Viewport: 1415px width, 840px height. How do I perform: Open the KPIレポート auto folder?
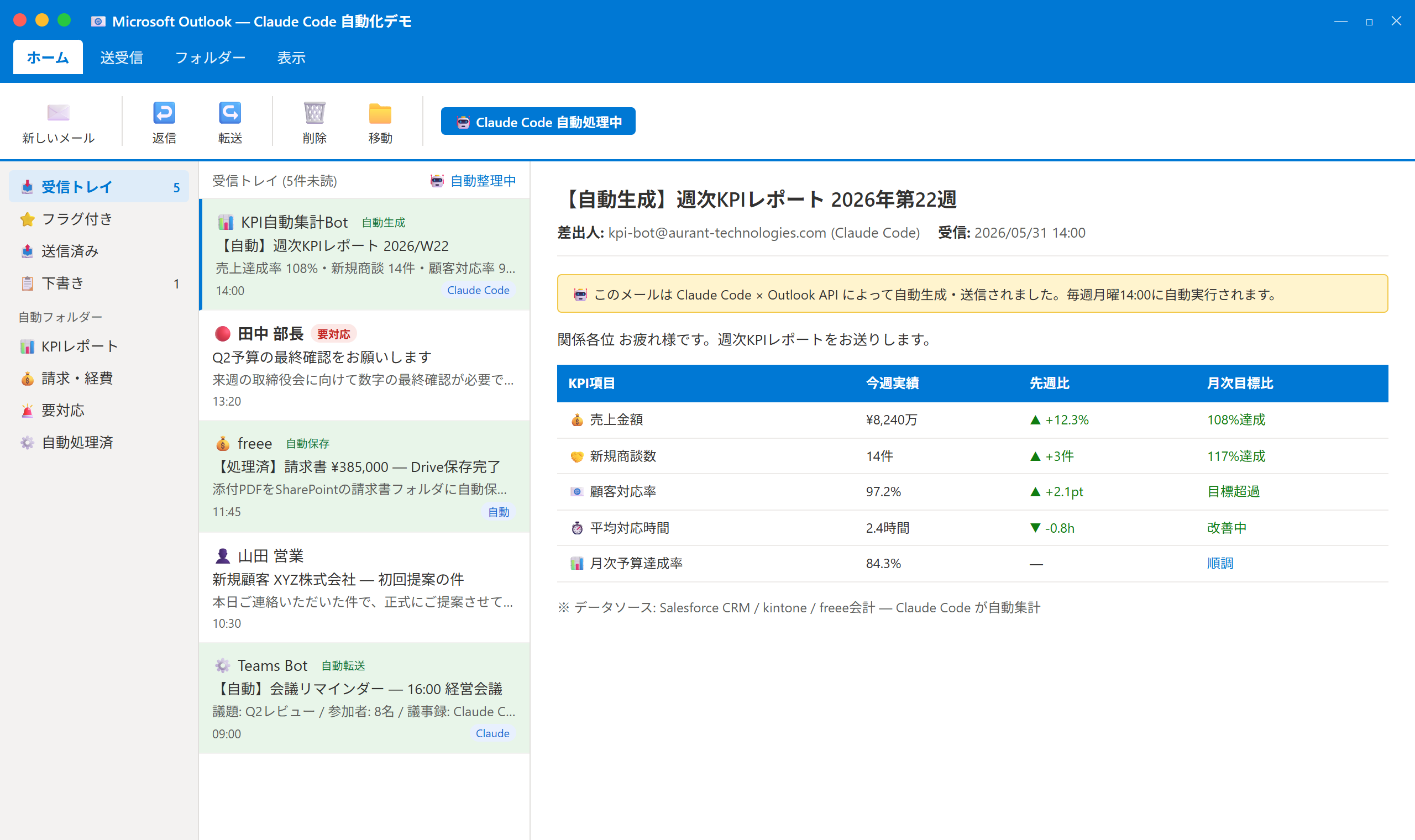[99, 347]
